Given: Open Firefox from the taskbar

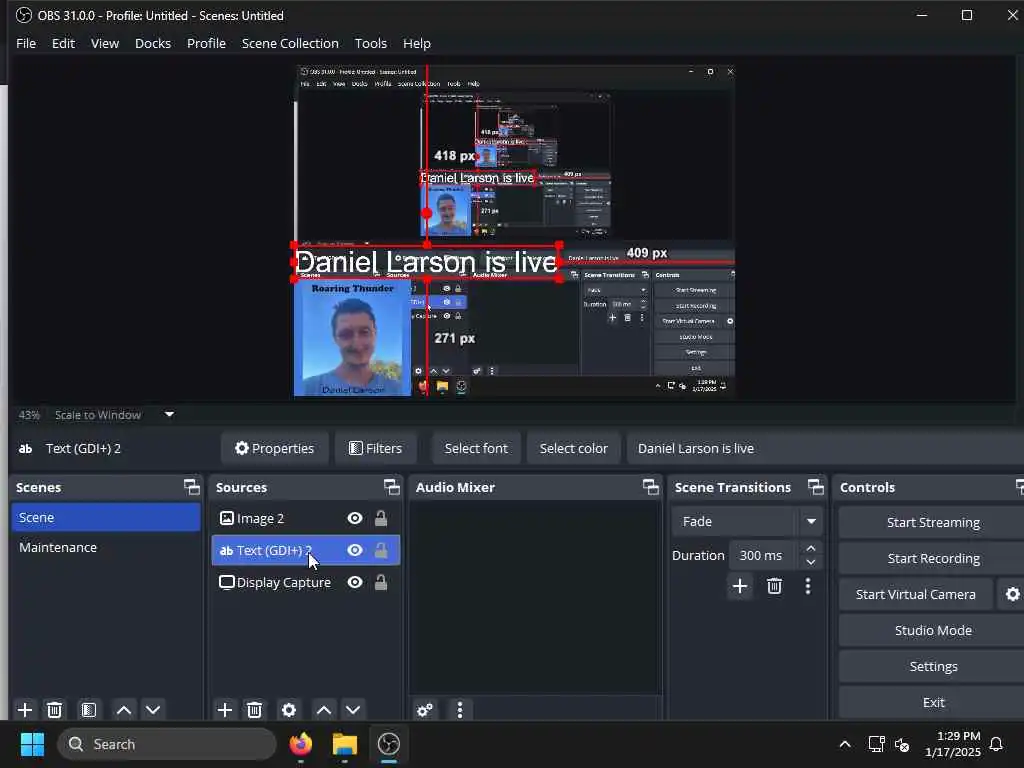Looking at the screenshot, I should (x=300, y=744).
